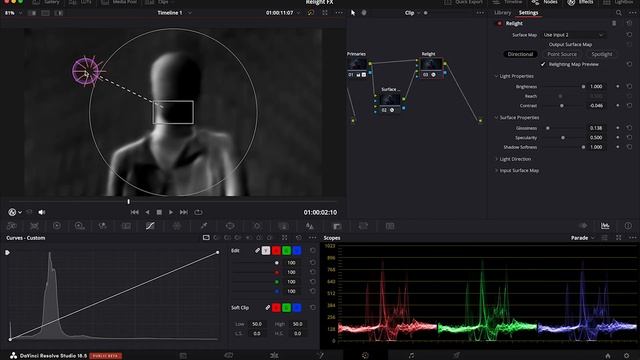
Task: Toggle Soft Clip channel link
Action: 268,307
